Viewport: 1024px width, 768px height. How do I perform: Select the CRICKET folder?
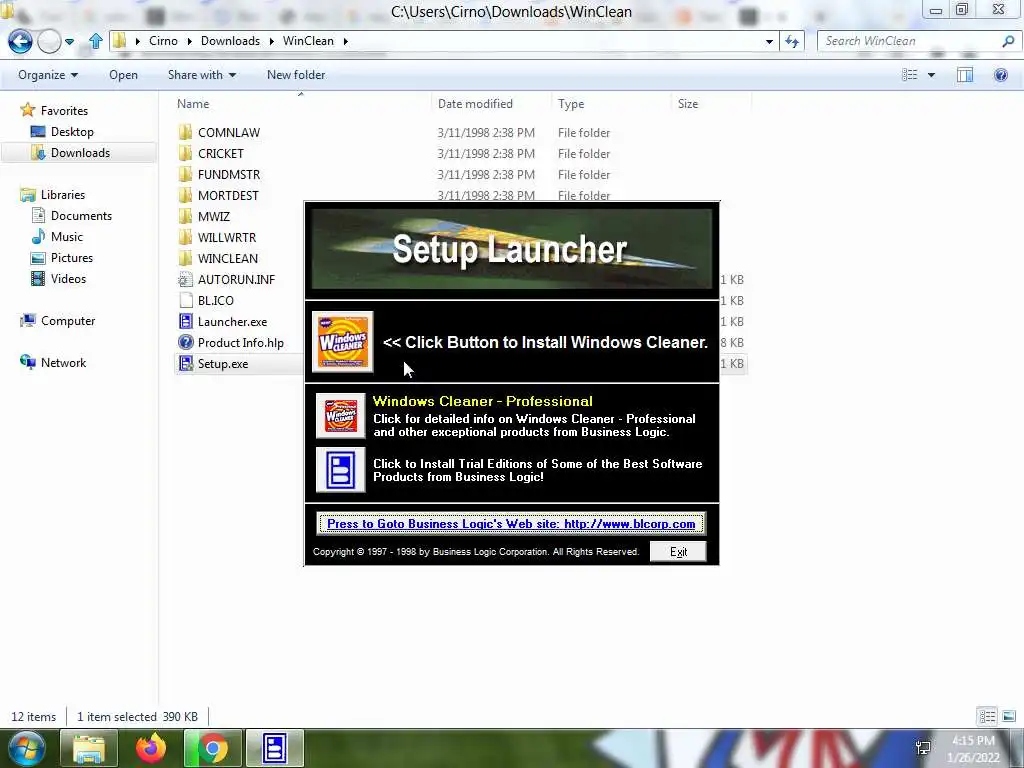[x=221, y=153]
